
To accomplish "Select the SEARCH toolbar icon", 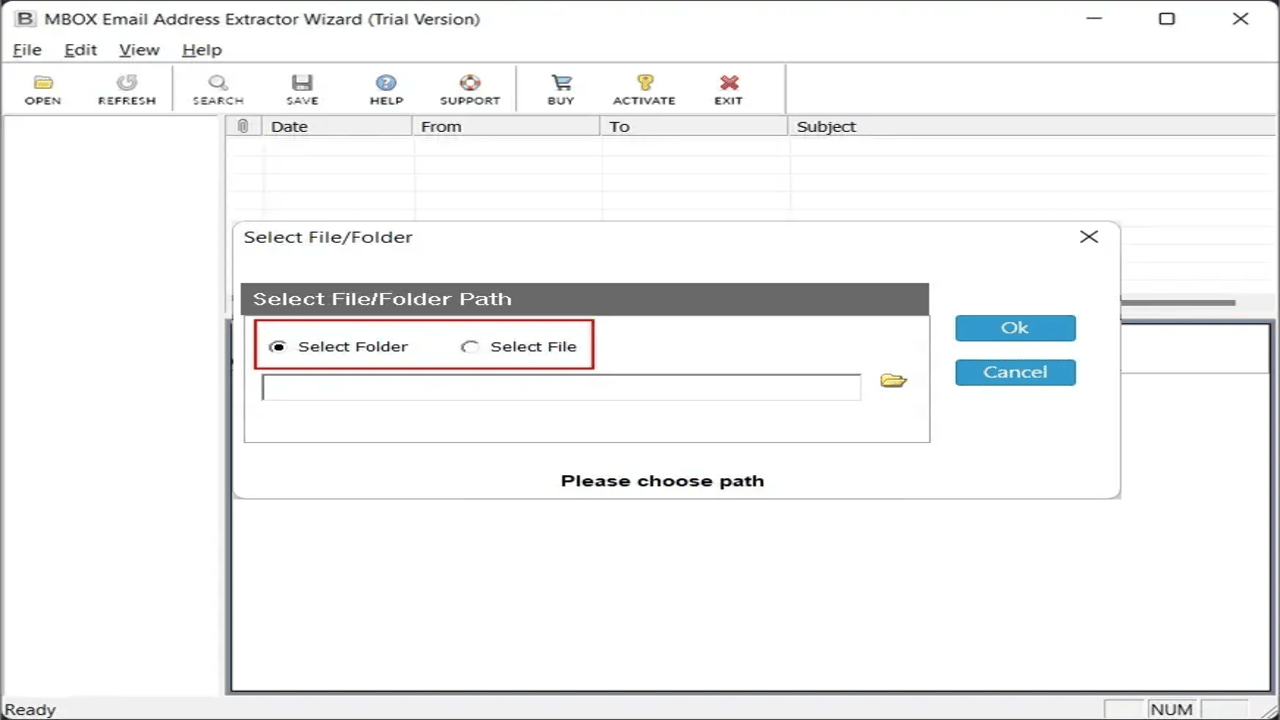I will (x=218, y=89).
